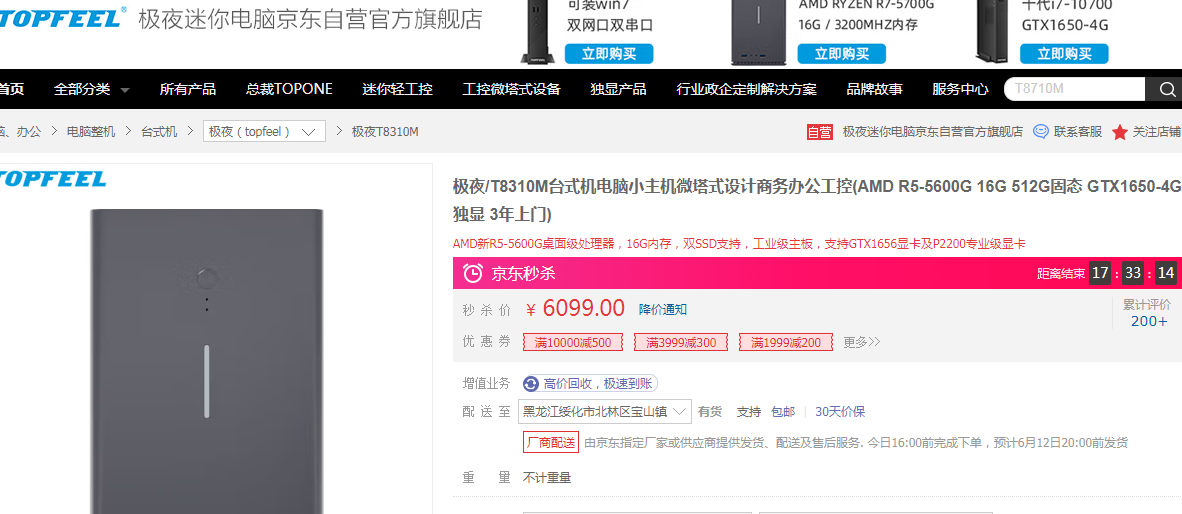Go to 首页 in navigation bar
The height and width of the screenshot is (514, 1182).
11,89
